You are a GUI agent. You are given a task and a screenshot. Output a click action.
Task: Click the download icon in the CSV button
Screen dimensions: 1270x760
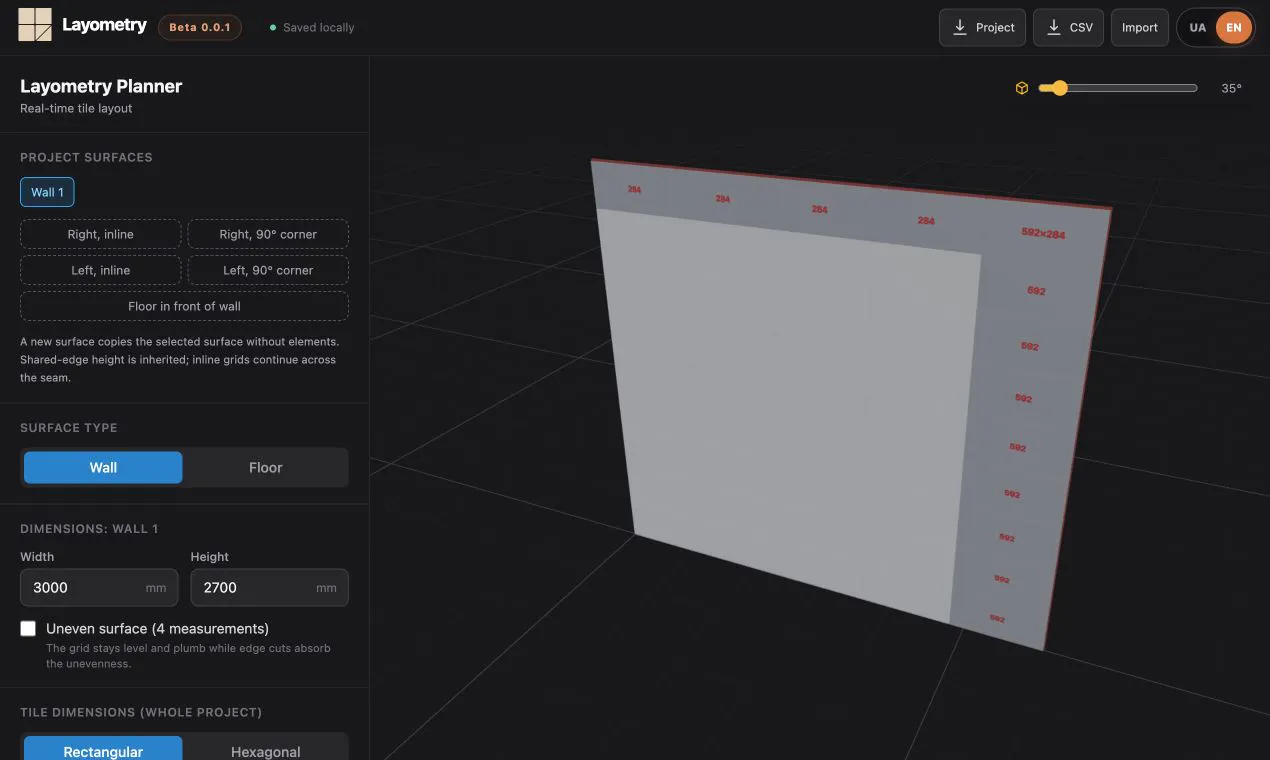1054,27
